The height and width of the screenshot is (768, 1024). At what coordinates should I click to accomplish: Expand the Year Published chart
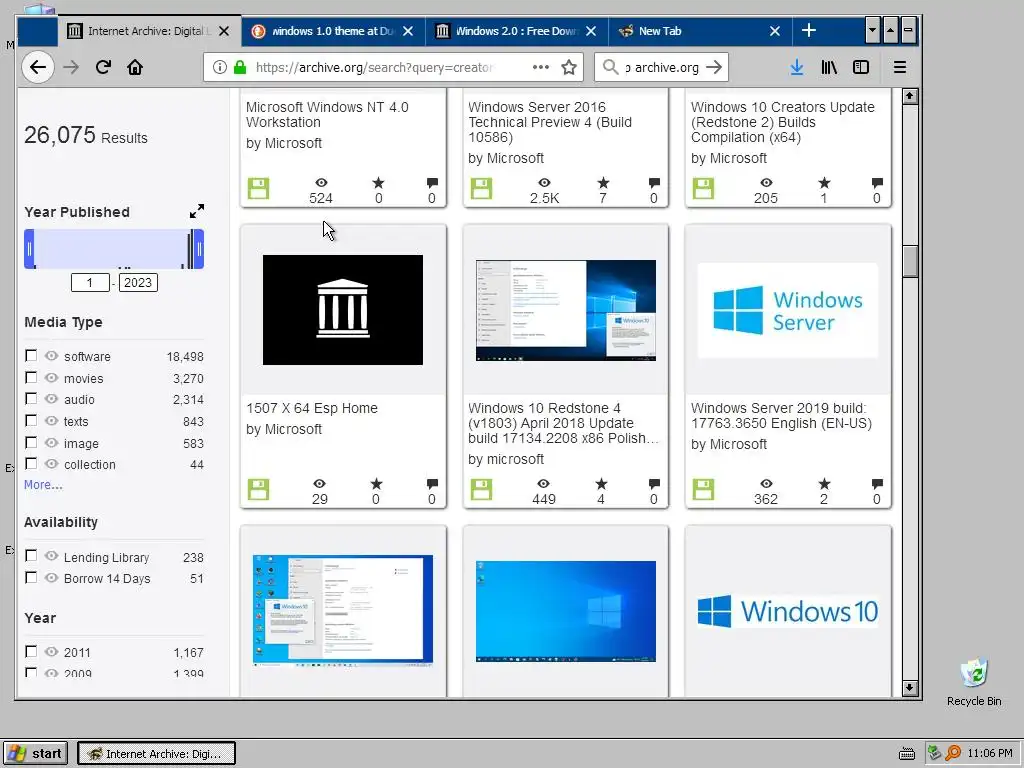(197, 211)
